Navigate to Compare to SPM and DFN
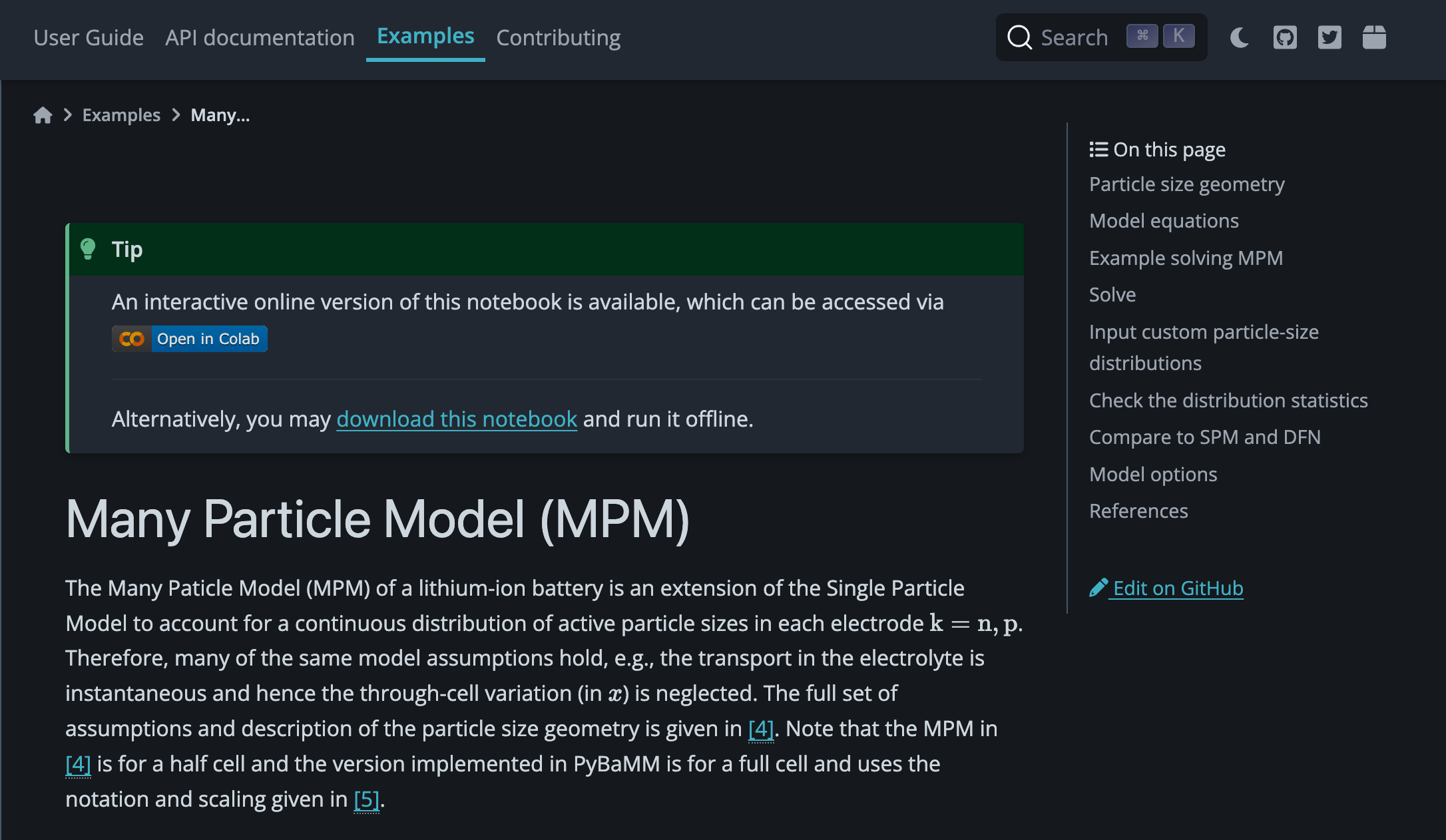 click(1204, 437)
